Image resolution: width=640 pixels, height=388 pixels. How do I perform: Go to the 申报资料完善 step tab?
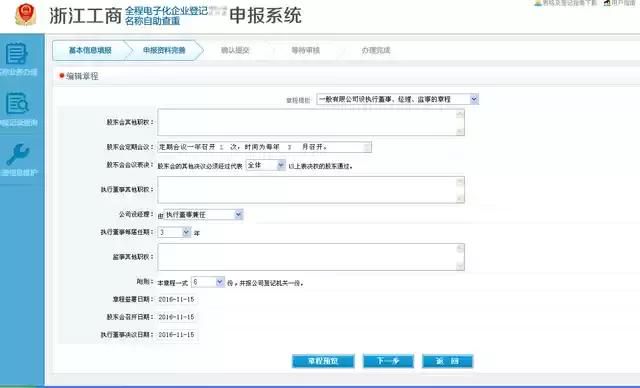point(164,50)
